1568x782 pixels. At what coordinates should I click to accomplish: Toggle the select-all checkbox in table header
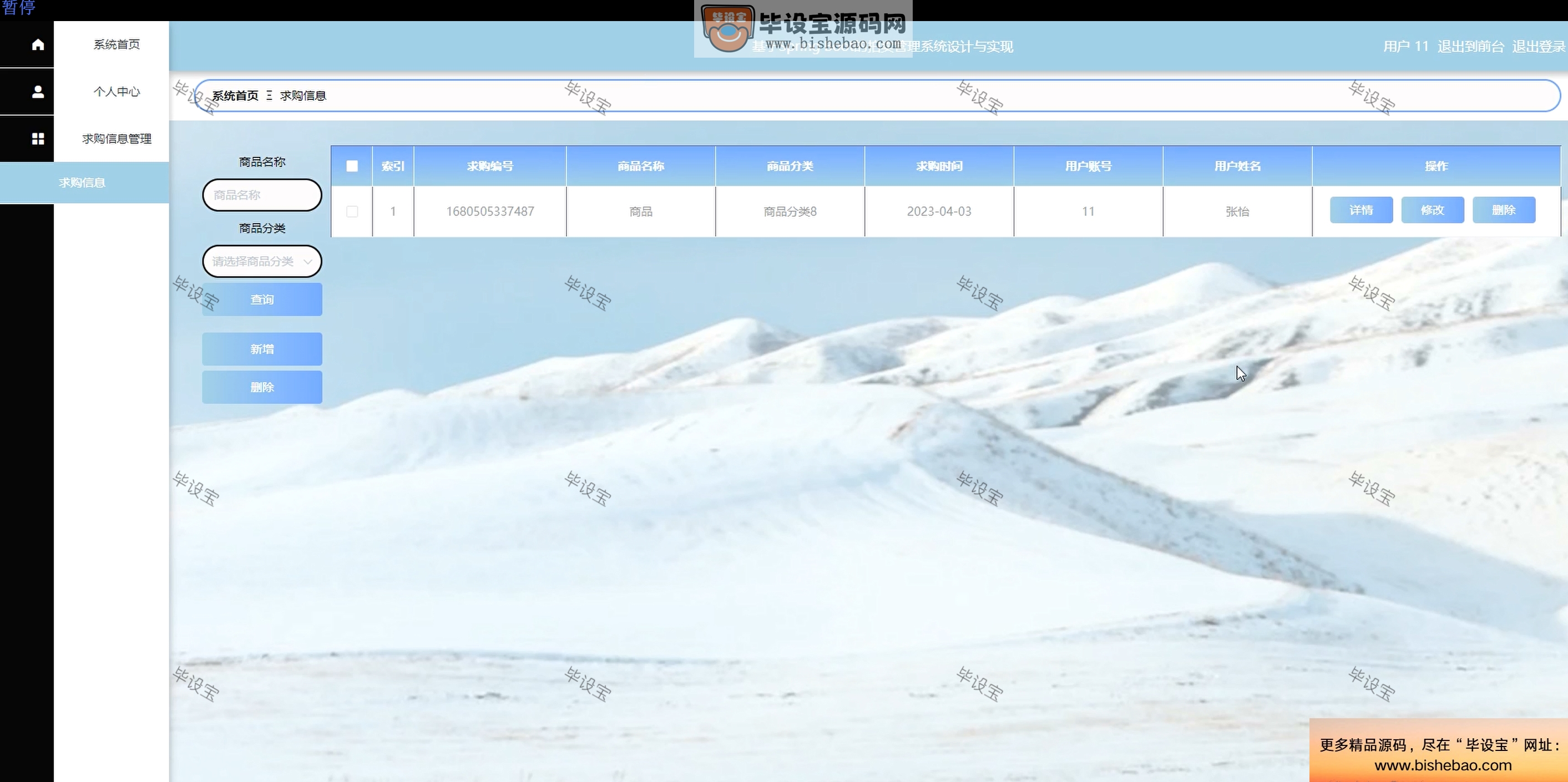352,165
